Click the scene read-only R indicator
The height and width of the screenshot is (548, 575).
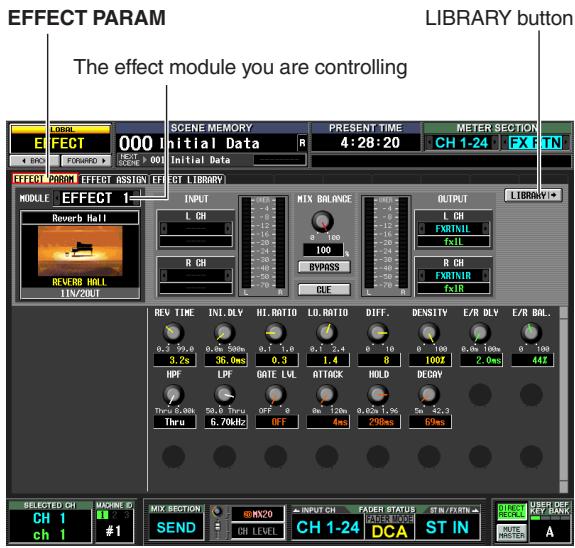pyautogui.click(x=302, y=143)
